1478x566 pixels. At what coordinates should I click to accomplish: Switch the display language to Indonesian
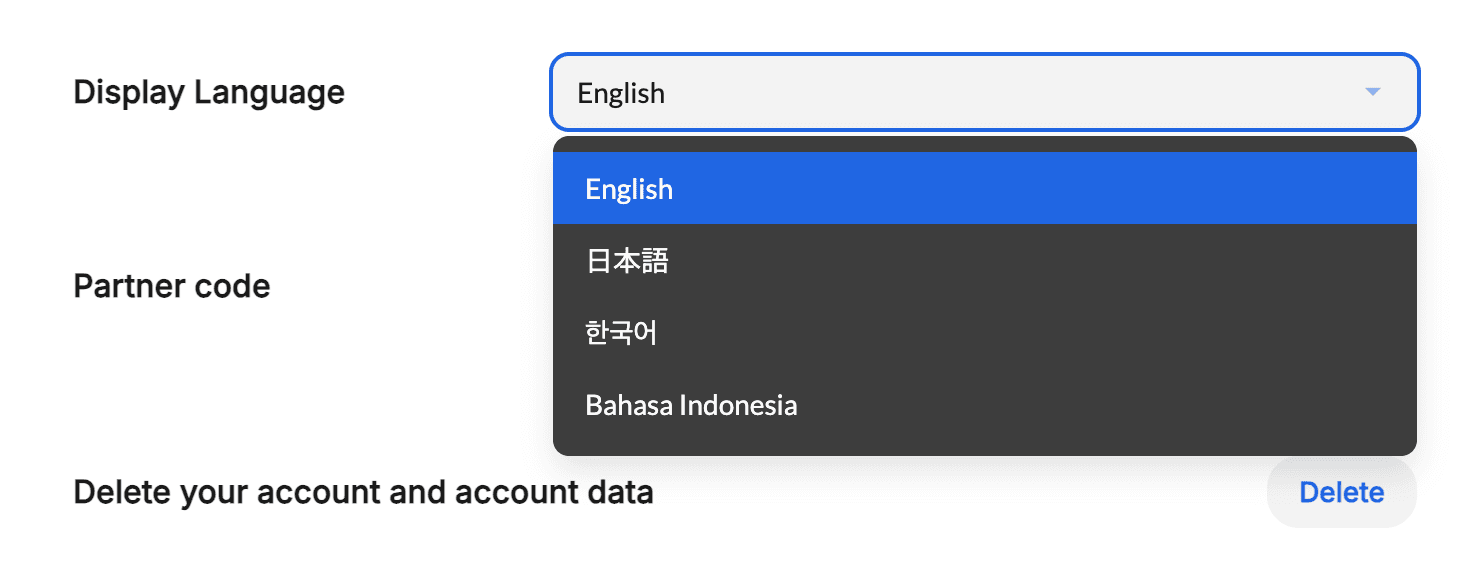coord(985,404)
